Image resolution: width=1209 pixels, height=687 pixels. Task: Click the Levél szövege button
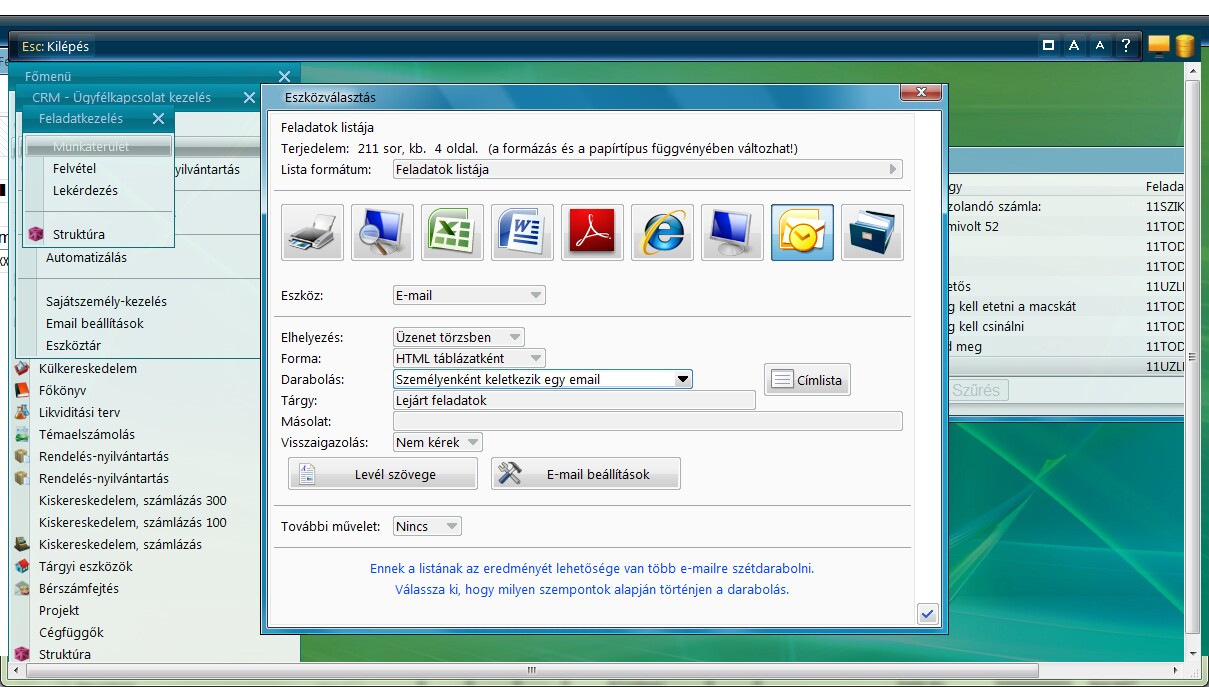[x=382, y=474]
